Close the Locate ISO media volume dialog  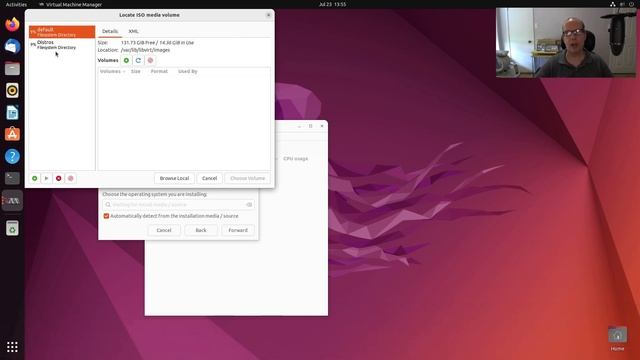(x=268, y=15)
